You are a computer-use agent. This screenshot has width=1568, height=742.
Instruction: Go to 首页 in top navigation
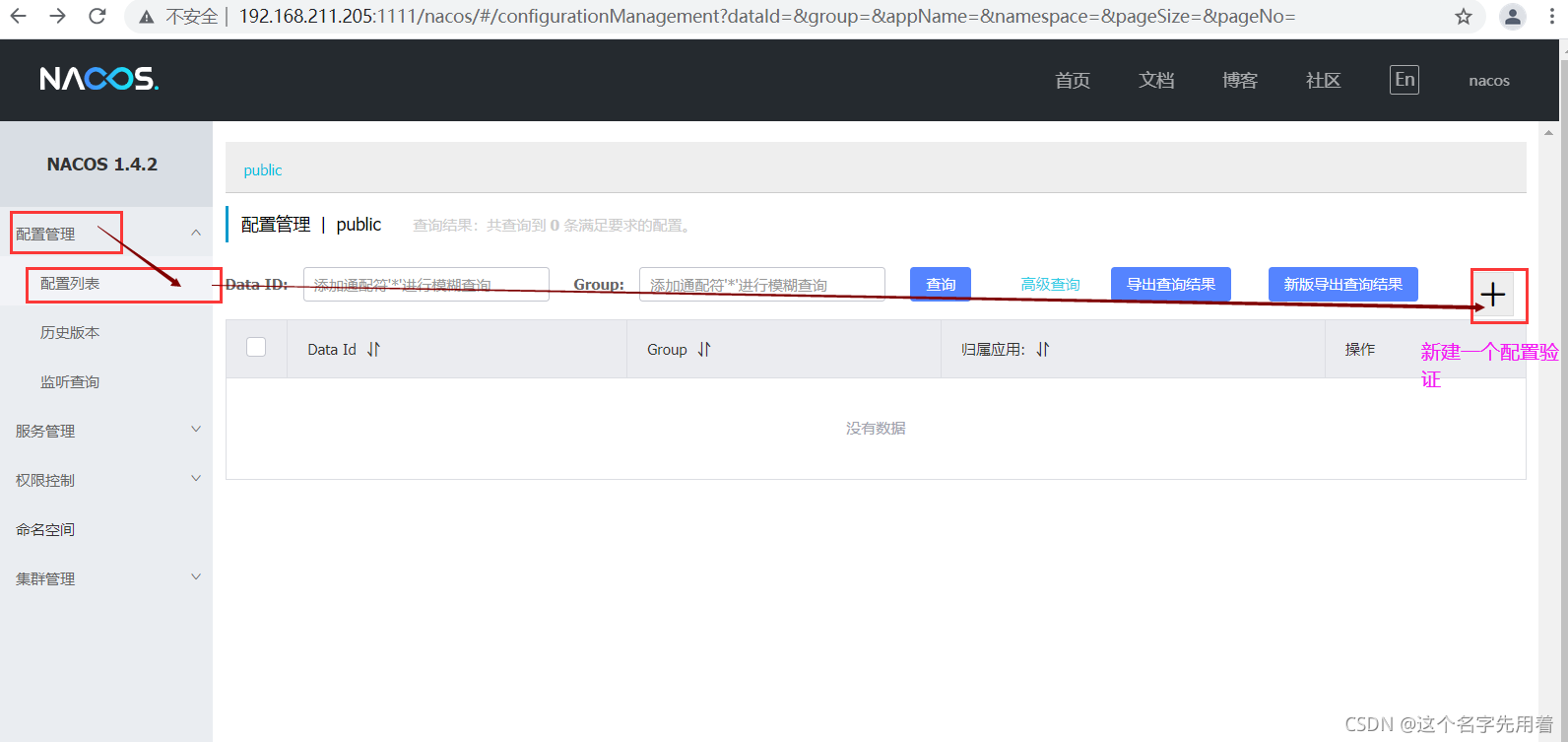[x=1073, y=80]
